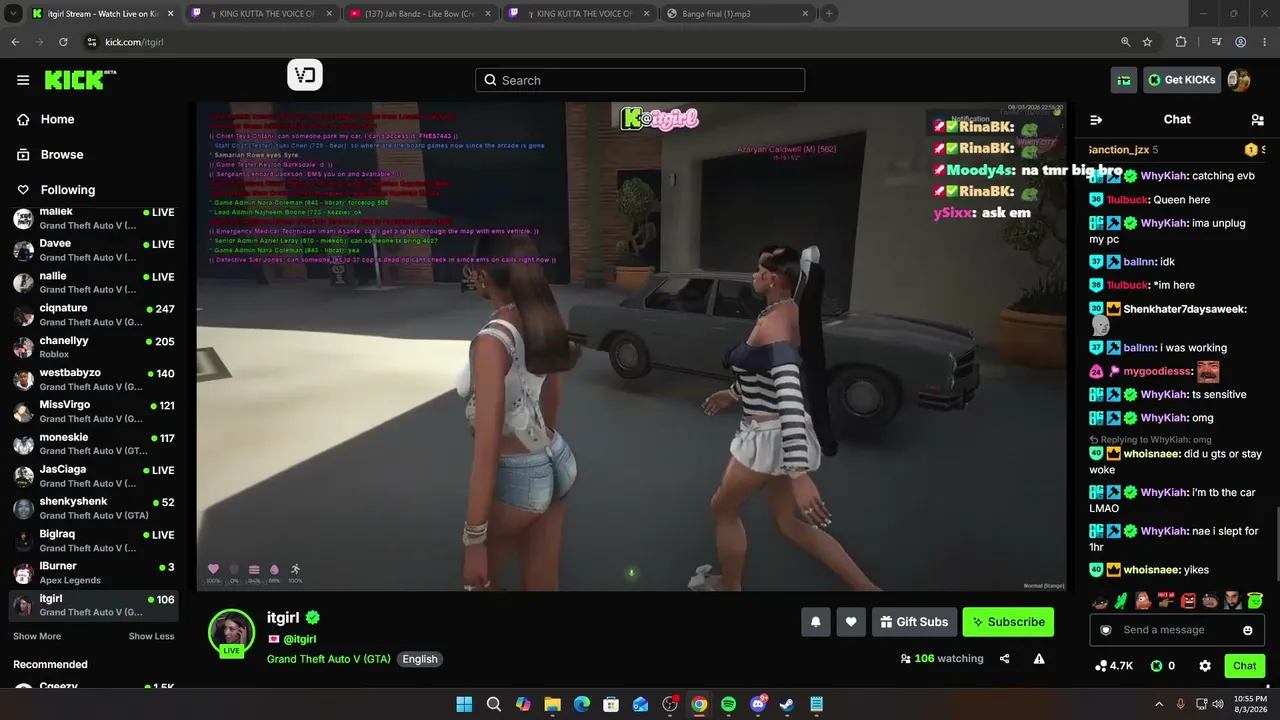1280x720 pixels.
Task: Click the kick.com/itgirl address bar
Action: [x=600, y=42]
